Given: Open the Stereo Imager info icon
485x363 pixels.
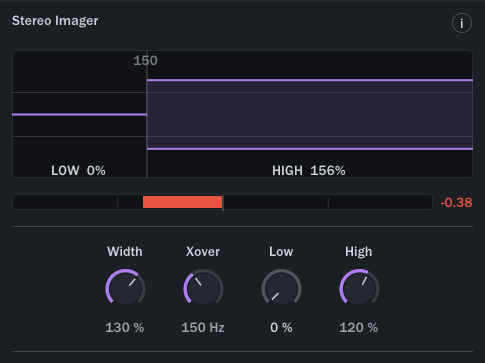Looking at the screenshot, I should click(462, 23).
